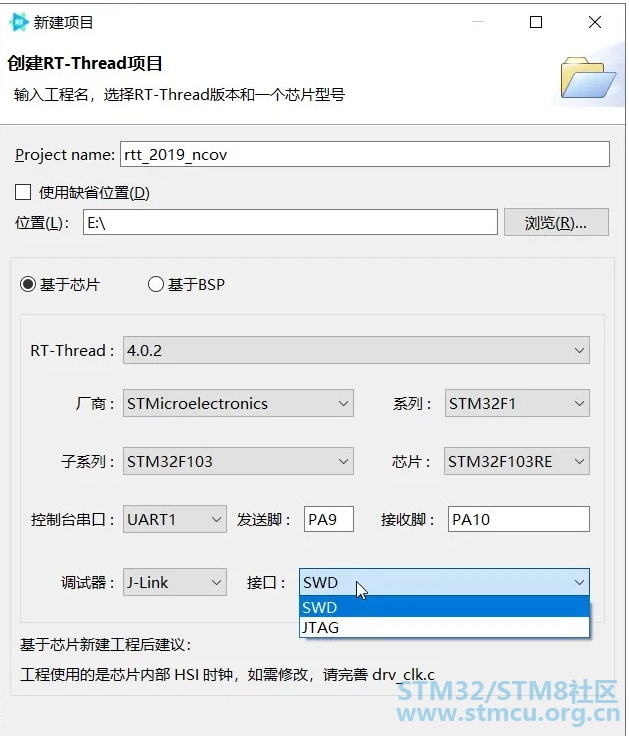
Task: Open the 子系列 STM32F103 dropdown
Action: (x=238, y=461)
